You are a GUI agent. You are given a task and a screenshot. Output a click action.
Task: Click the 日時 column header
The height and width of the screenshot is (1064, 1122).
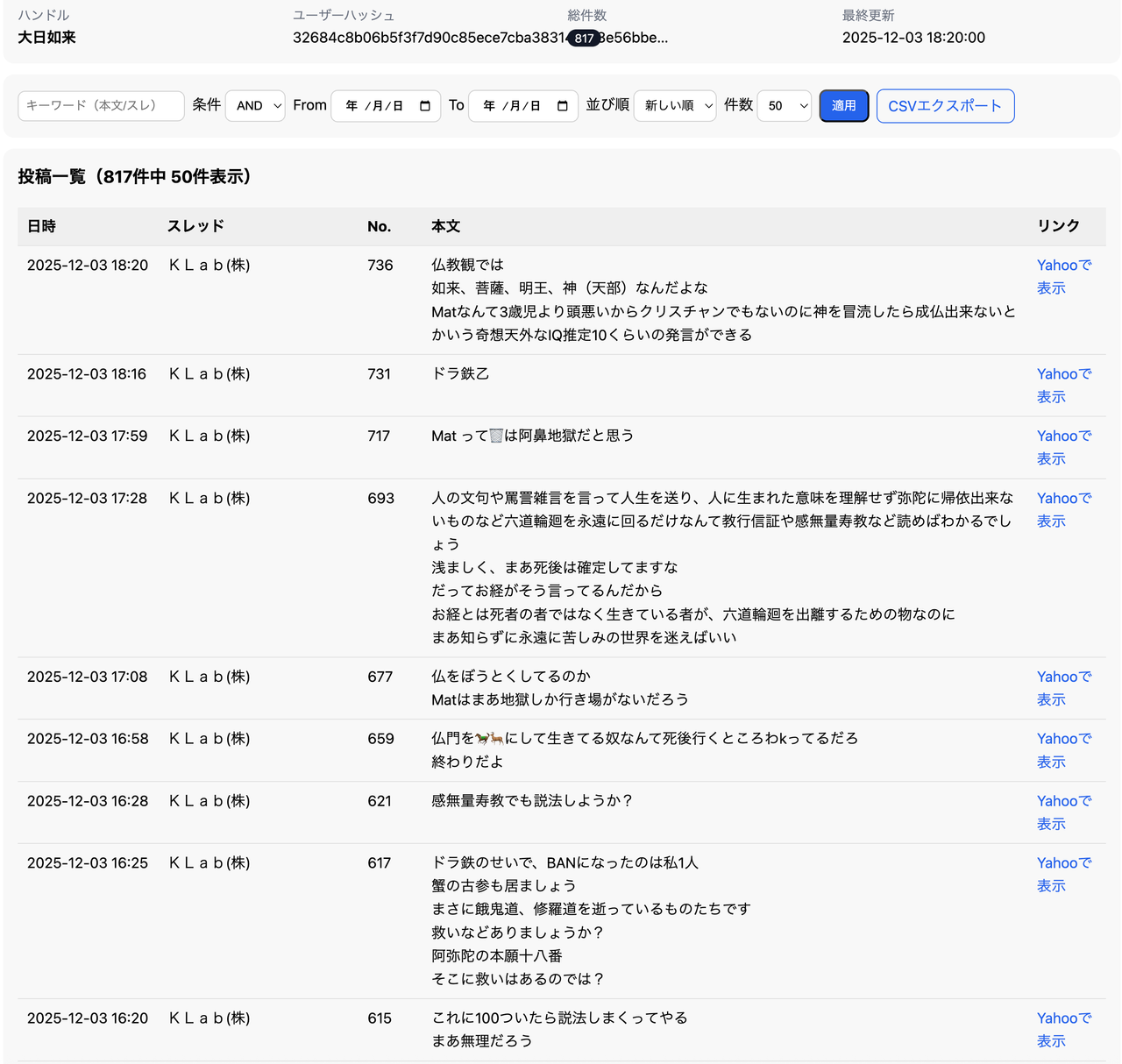click(41, 226)
